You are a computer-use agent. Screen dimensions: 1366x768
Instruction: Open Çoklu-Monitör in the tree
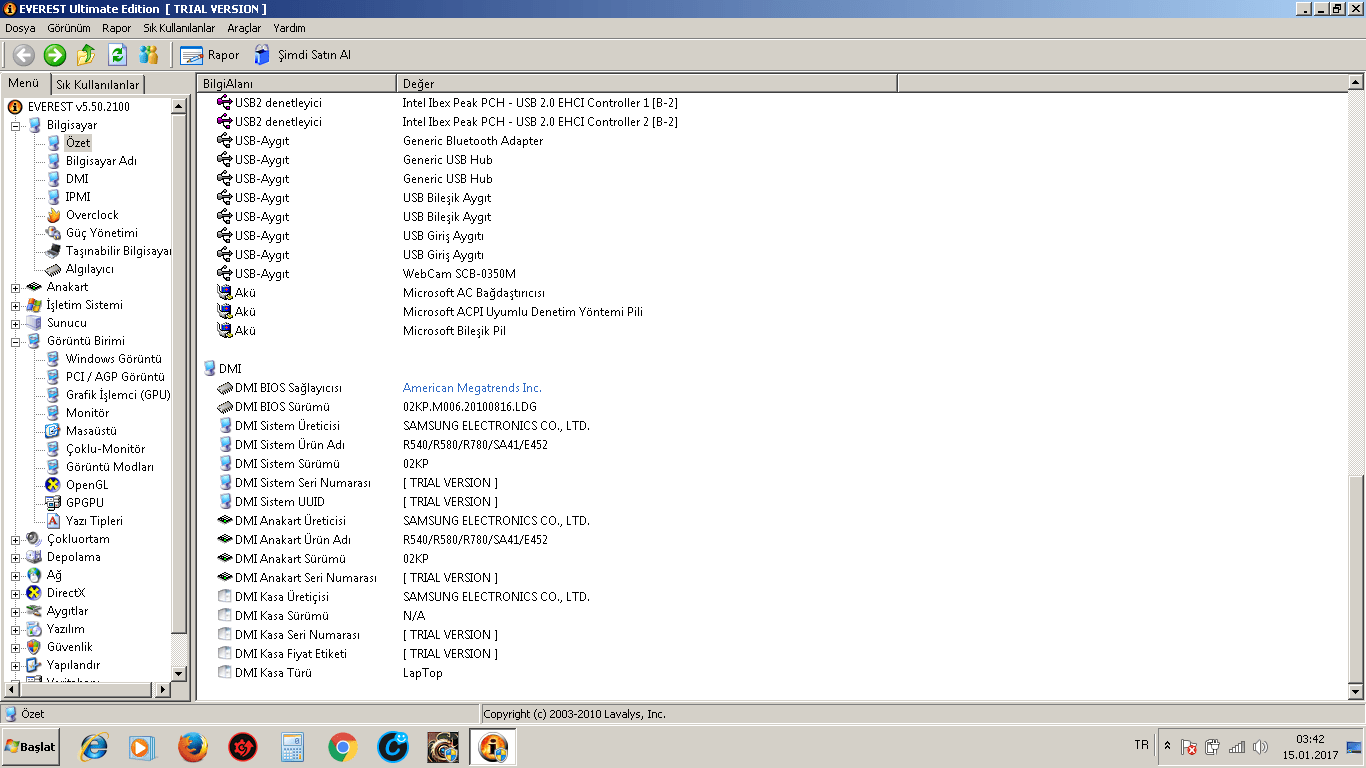coord(105,449)
